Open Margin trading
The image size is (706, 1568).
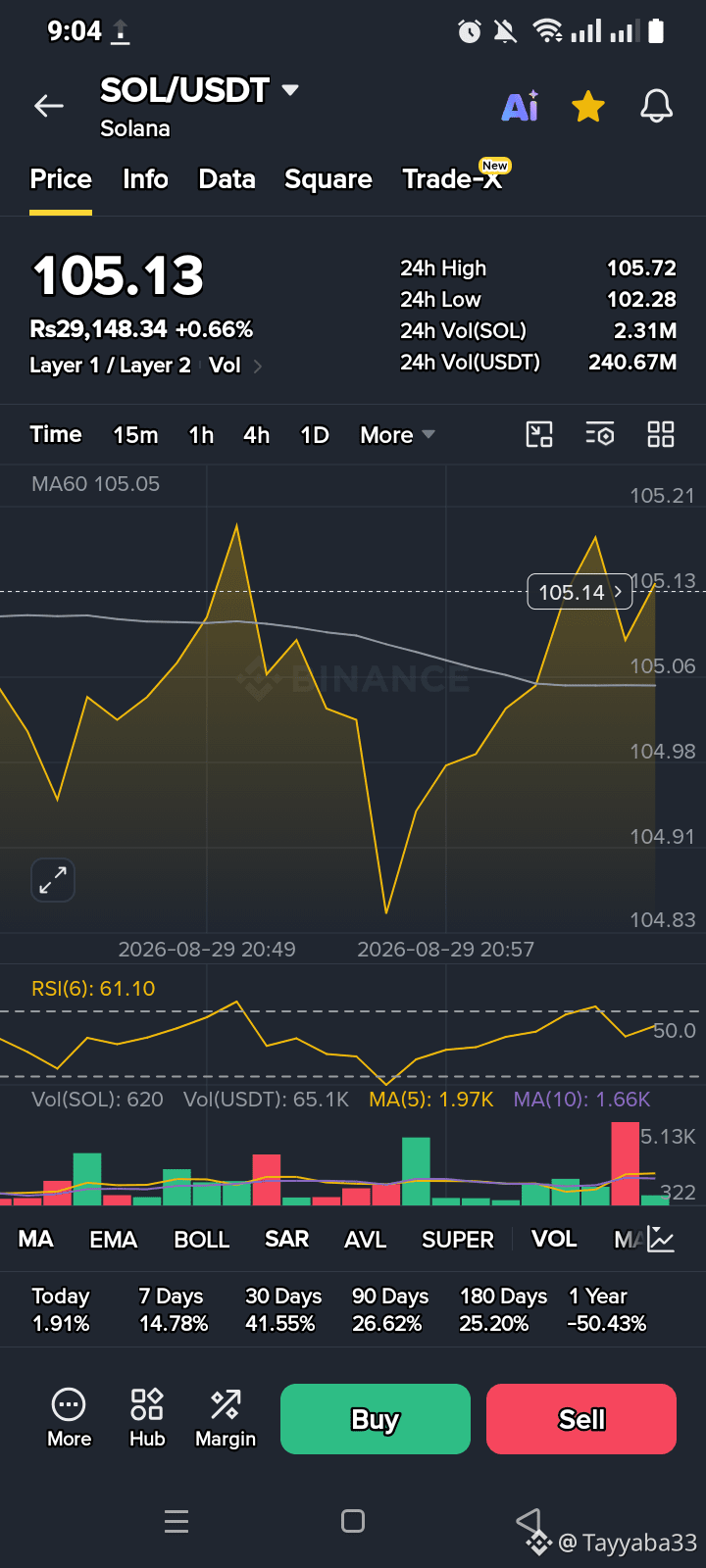click(x=226, y=1418)
